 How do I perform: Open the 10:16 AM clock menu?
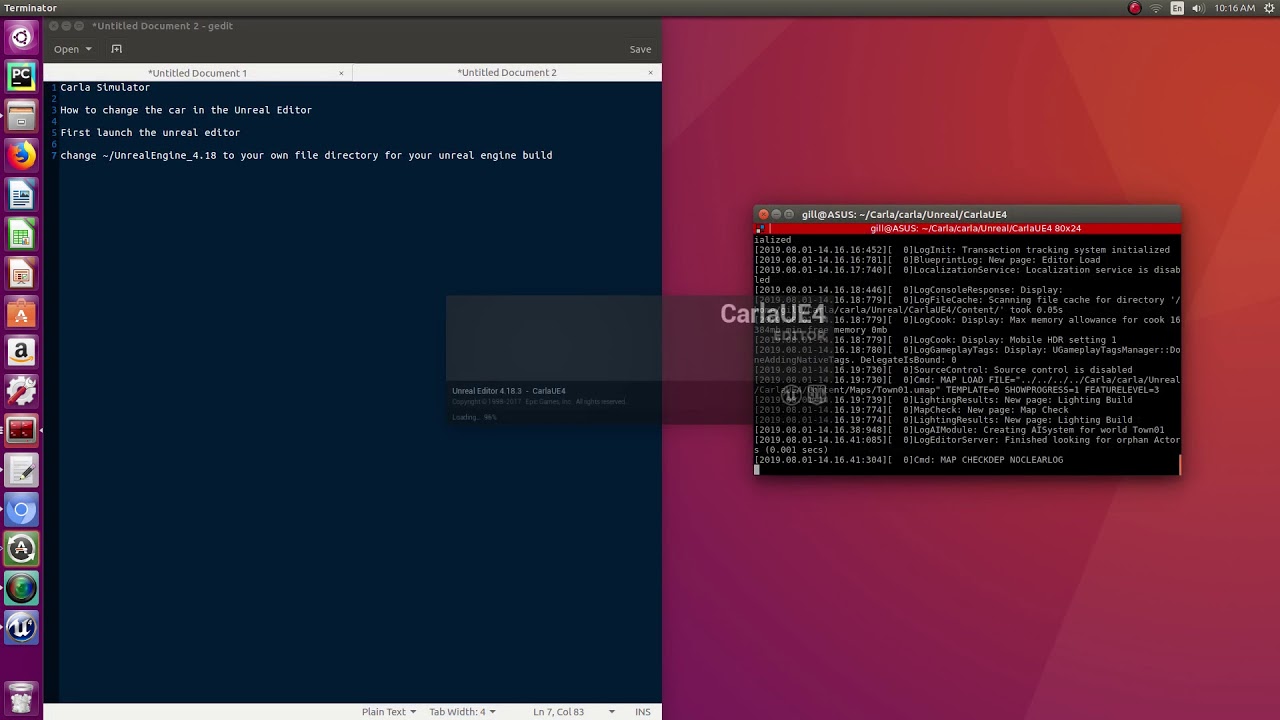coord(1234,8)
